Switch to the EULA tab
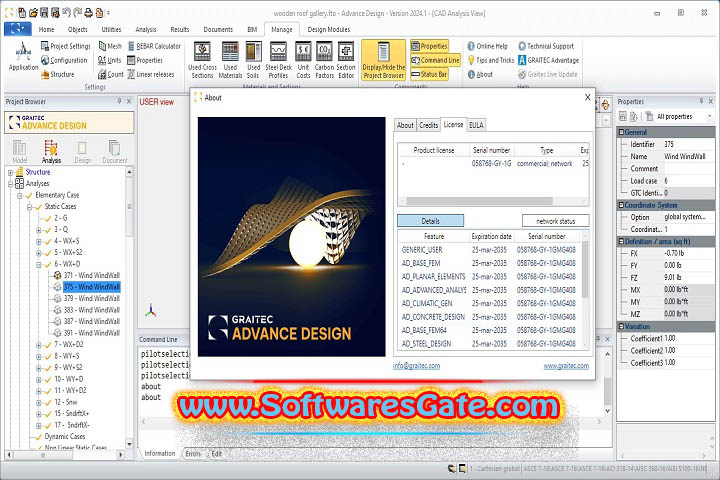The image size is (720, 480). pyautogui.click(x=476, y=125)
